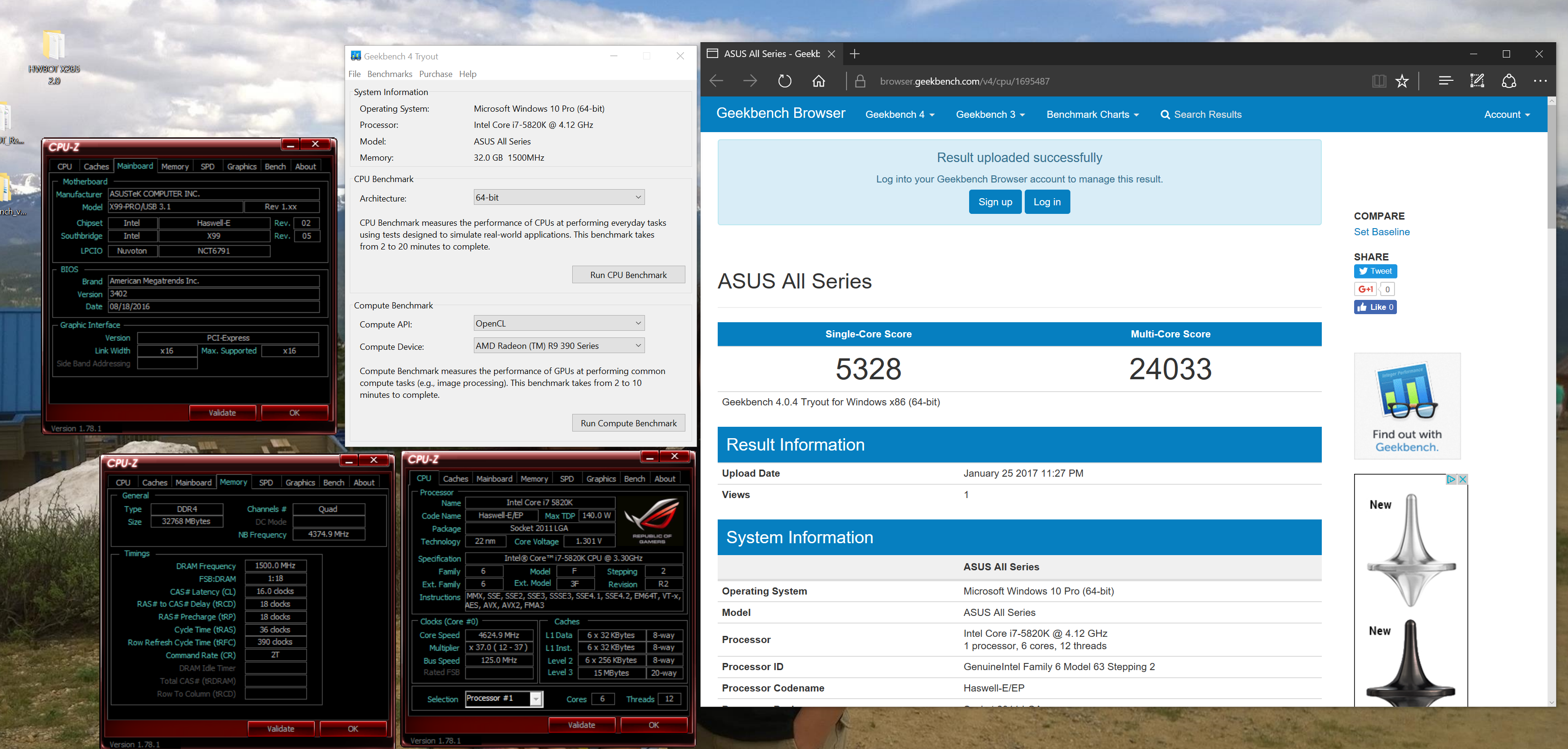1568x749 pixels.
Task: Click the lock icon beside the URL
Action: click(x=860, y=81)
